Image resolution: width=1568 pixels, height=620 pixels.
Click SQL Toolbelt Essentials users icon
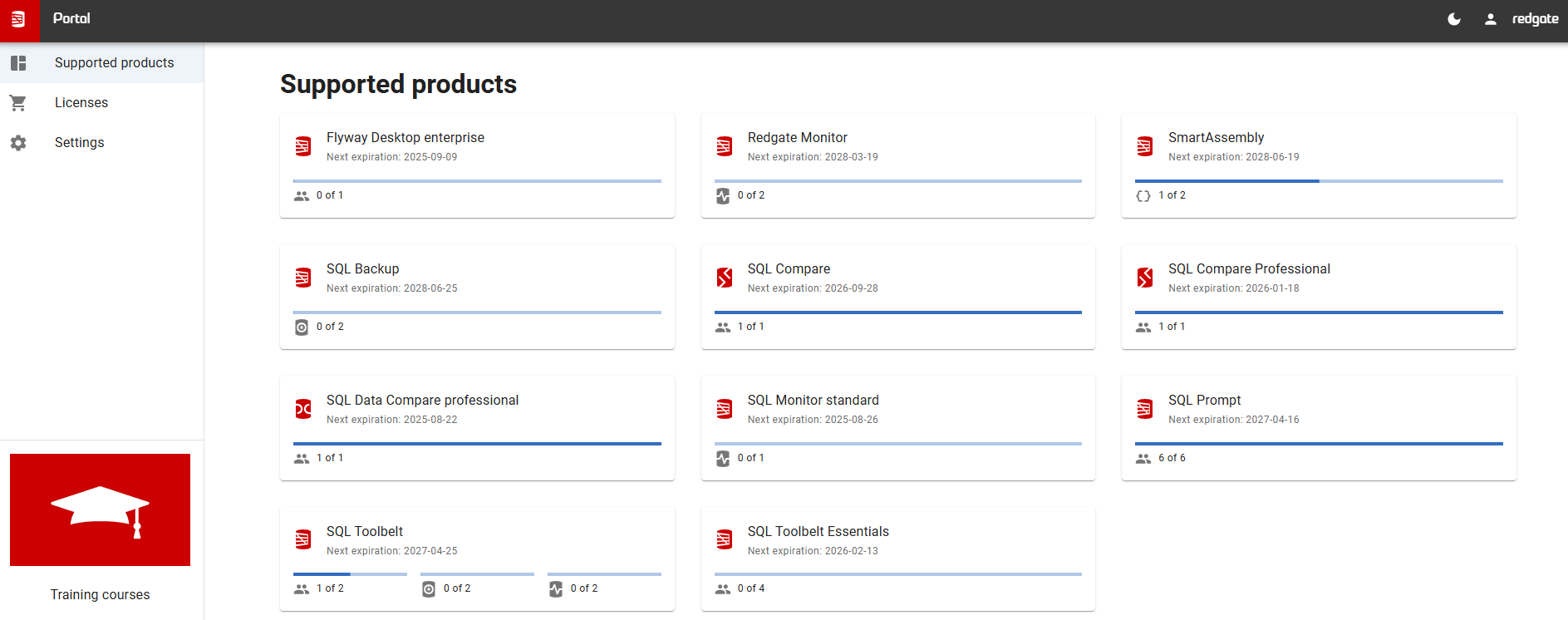click(723, 589)
